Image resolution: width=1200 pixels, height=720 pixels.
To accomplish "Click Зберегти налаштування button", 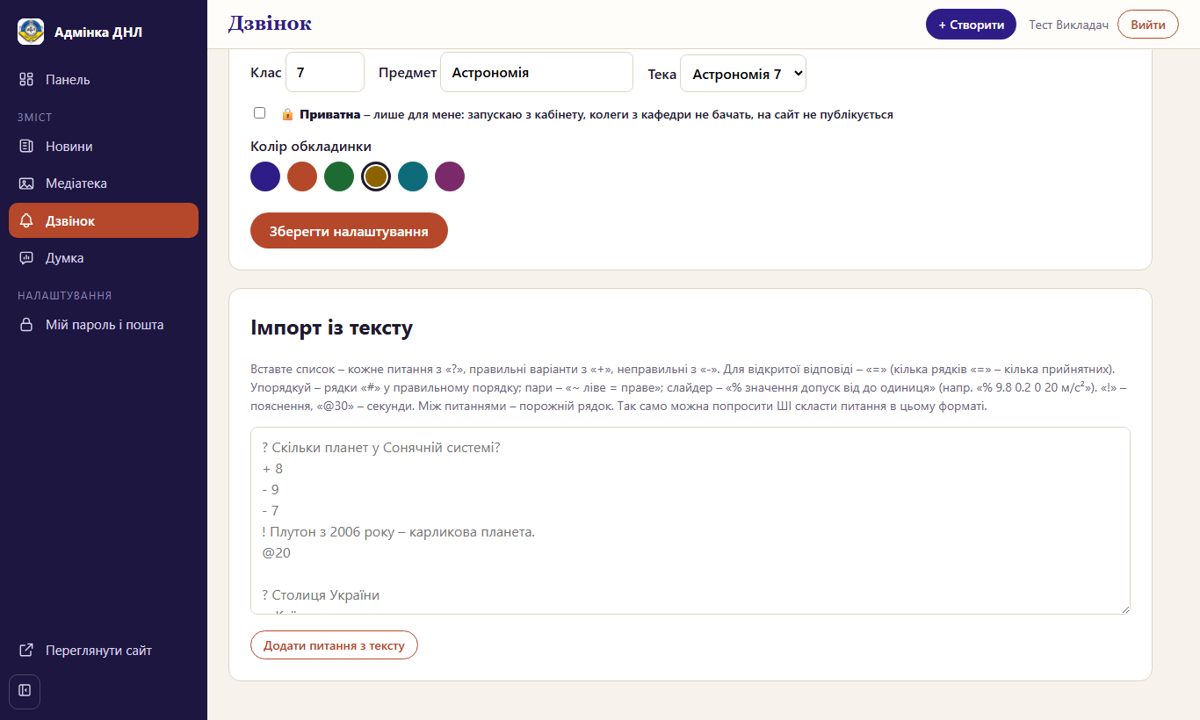I will coord(349,231).
